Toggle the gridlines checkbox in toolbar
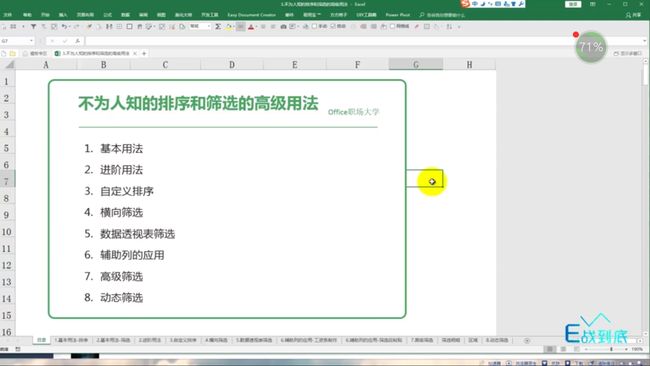The image size is (650, 366). pyautogui.click(x=392, y=26)
